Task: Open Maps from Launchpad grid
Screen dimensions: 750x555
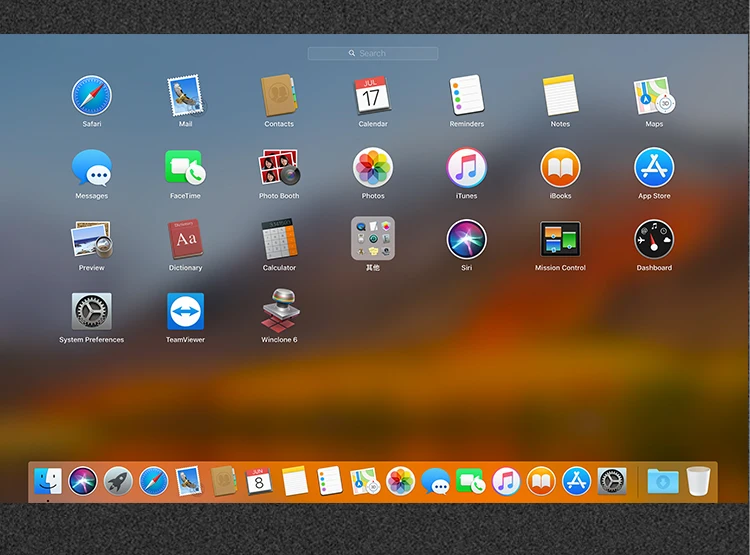Action: click(x=654, y=96)
